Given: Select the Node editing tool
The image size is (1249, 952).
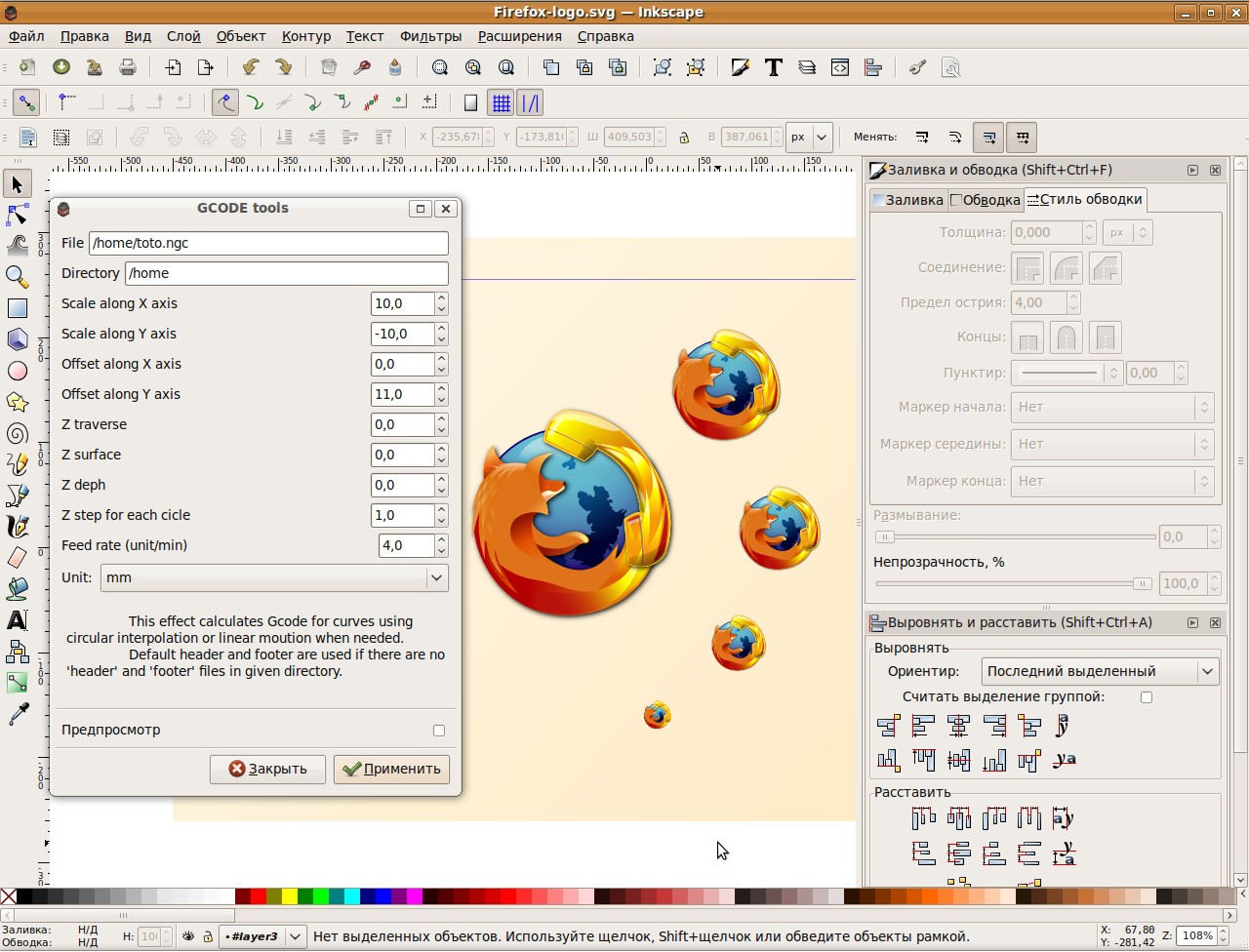Looking at the screenshot, I should click(x=18, y=215).
